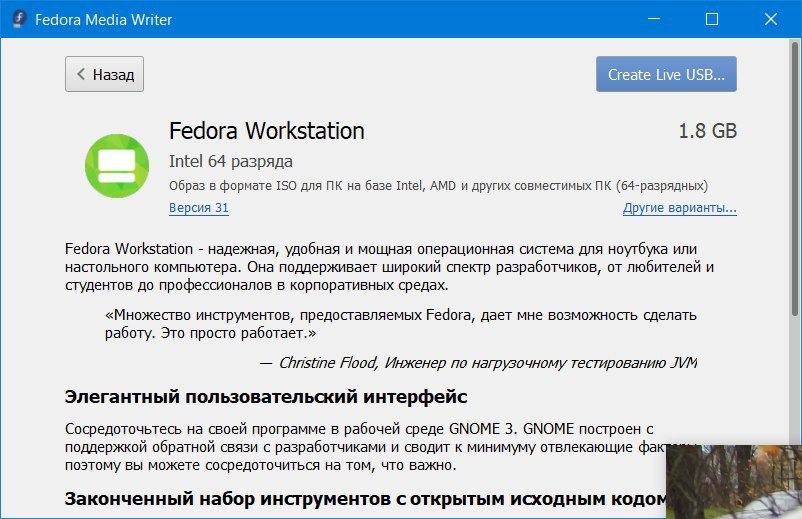Open the Другие варианты link
The image size is (802, 519).
tap(679, 208)
